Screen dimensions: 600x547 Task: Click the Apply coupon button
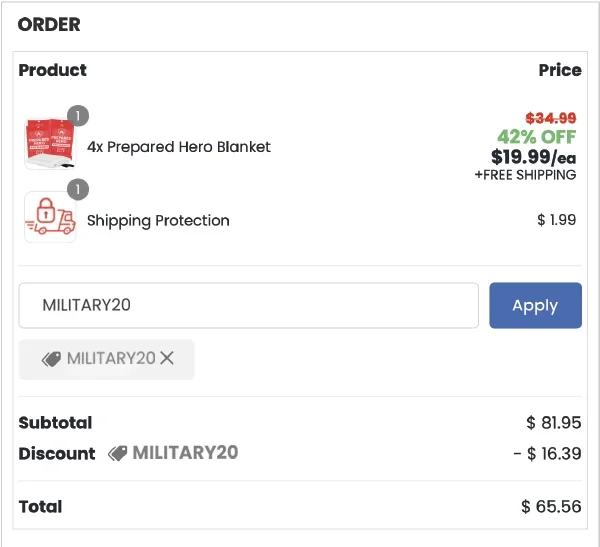(x=535, y=305)
